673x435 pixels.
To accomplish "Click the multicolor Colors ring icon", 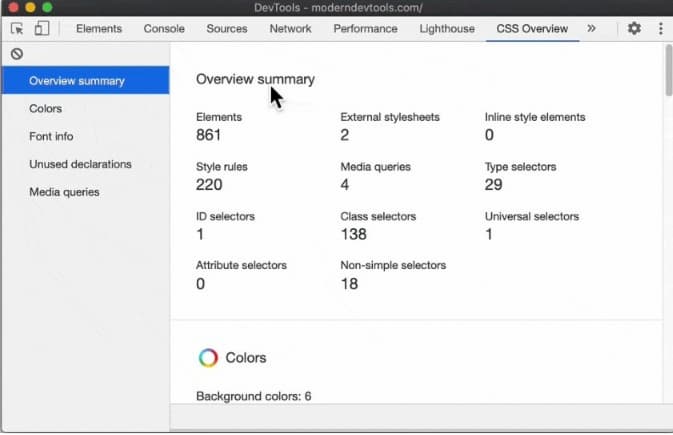I will click(208, 357).
